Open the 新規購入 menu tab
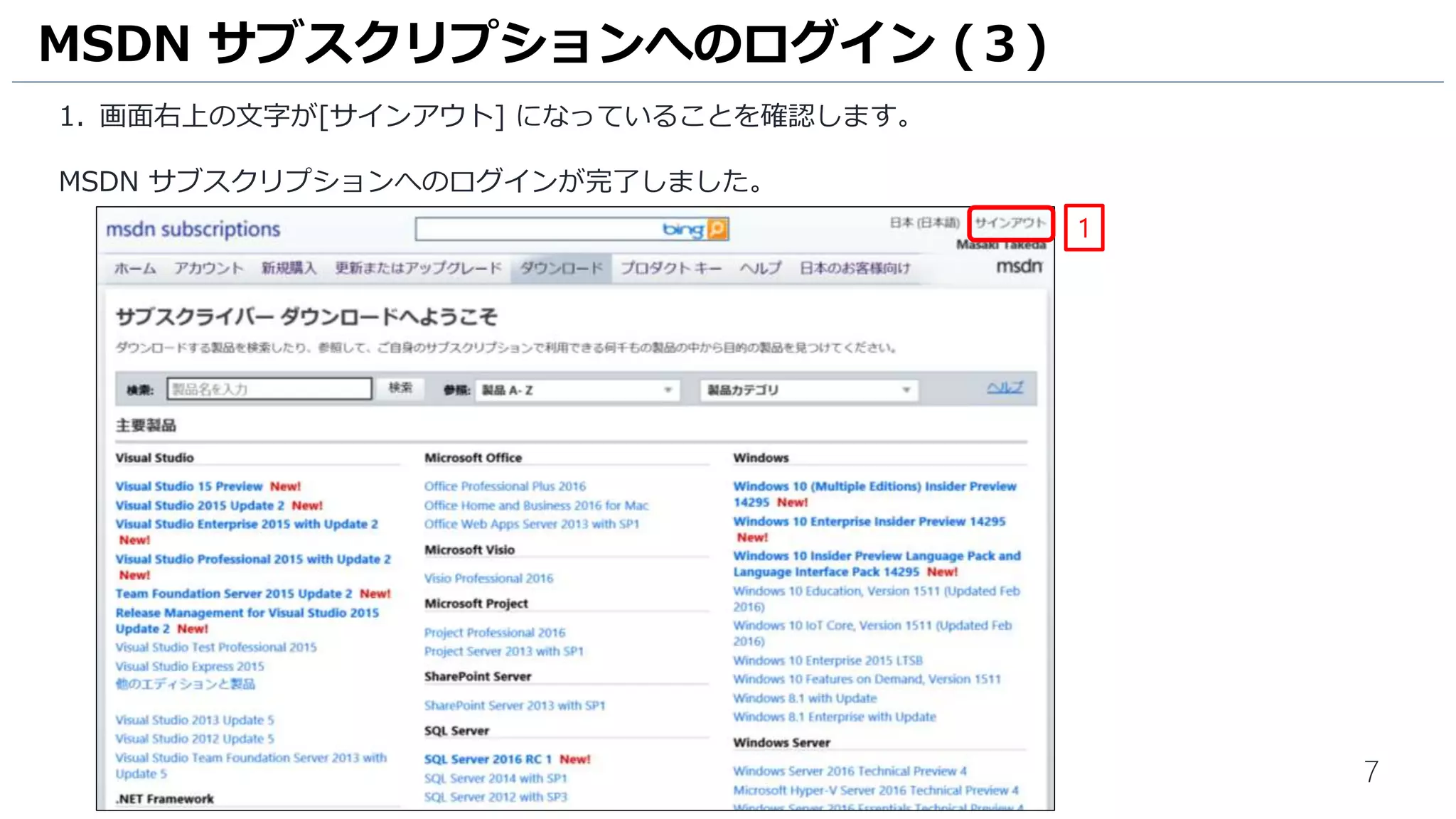Viewport: 1456px width, 819px height. pos(288,268)
